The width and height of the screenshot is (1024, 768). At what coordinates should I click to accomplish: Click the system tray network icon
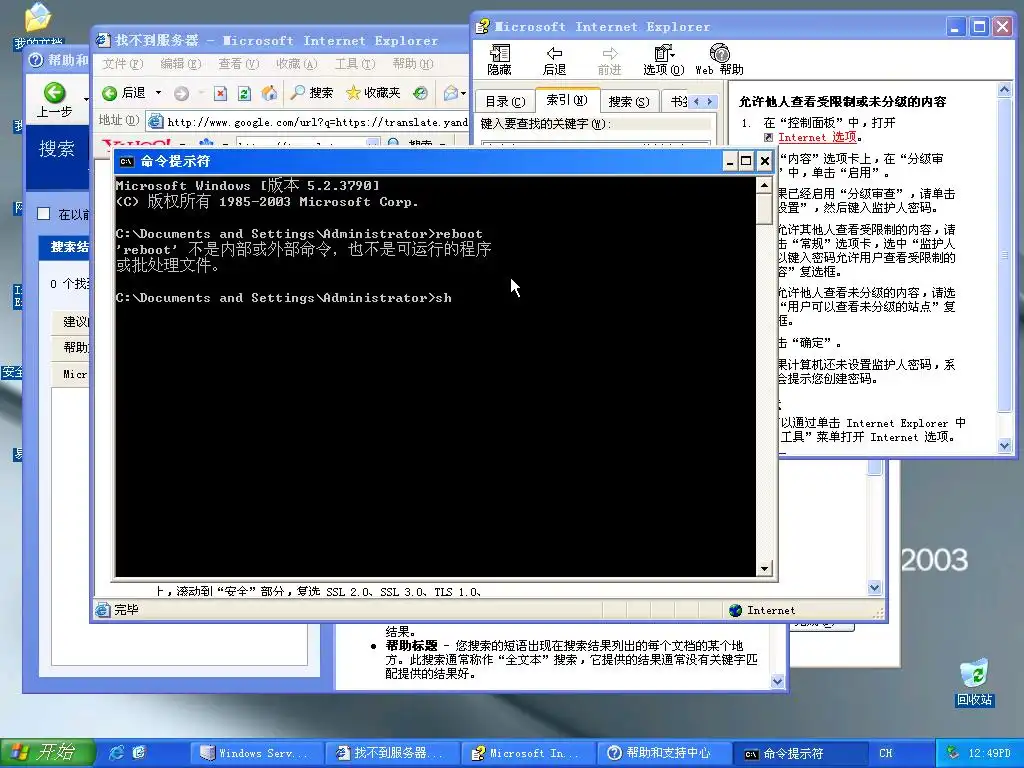coord(952,753)
